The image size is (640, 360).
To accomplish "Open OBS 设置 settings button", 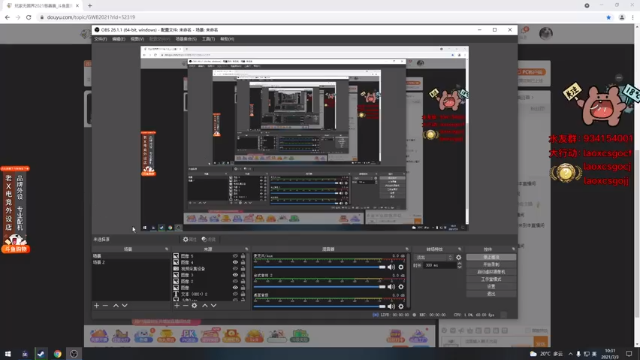I will (x=491, y=287).
